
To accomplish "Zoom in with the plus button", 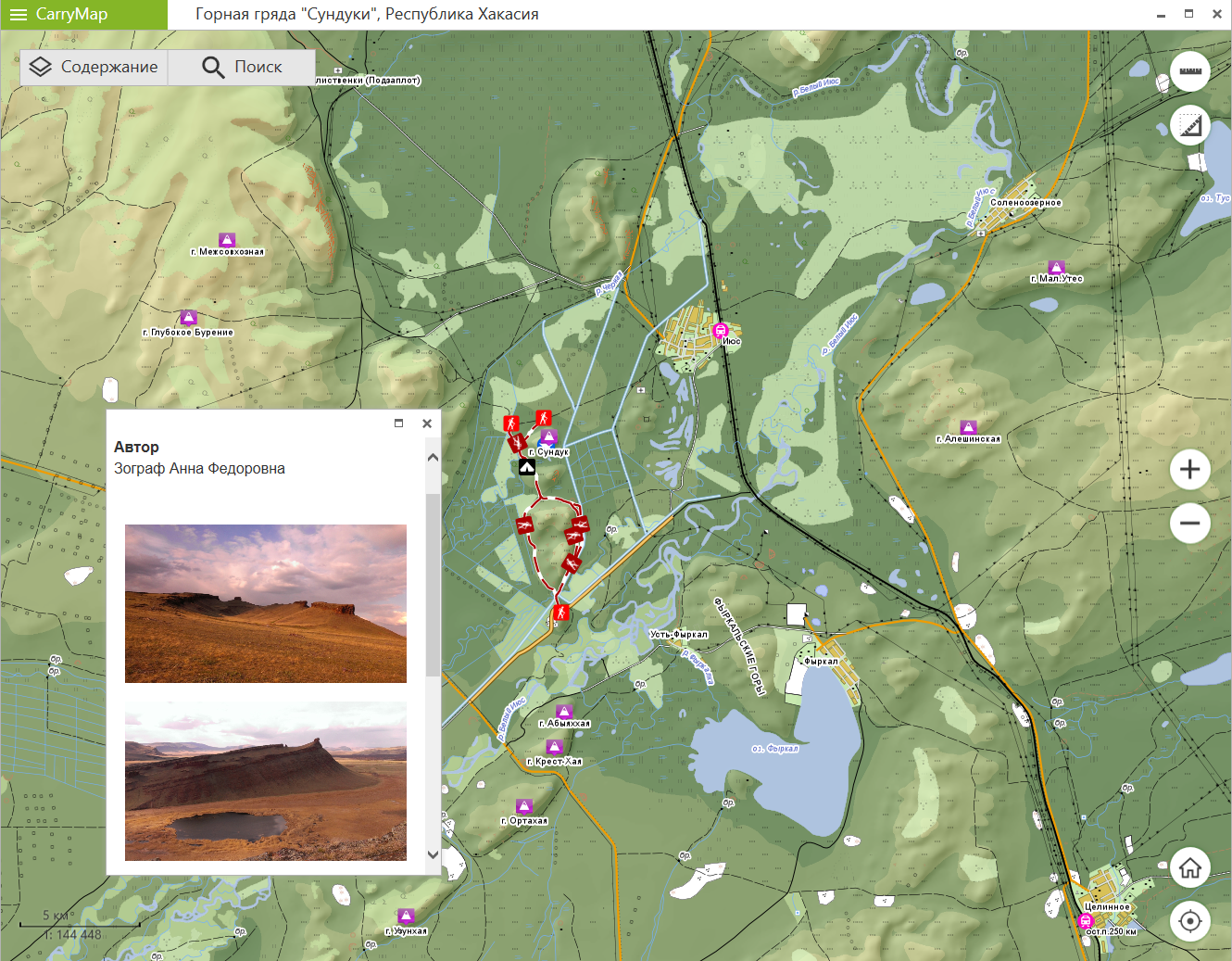I will [1190, 470].
